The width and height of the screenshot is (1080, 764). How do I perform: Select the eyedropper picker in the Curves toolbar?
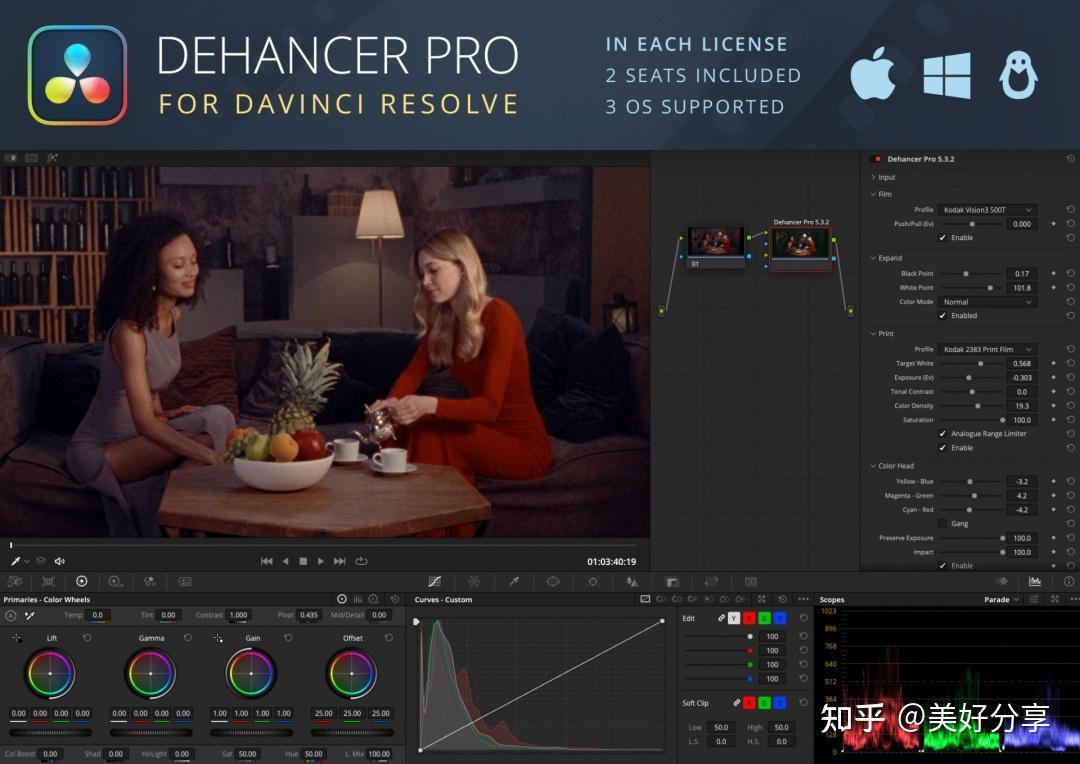(x=515, y=581)
